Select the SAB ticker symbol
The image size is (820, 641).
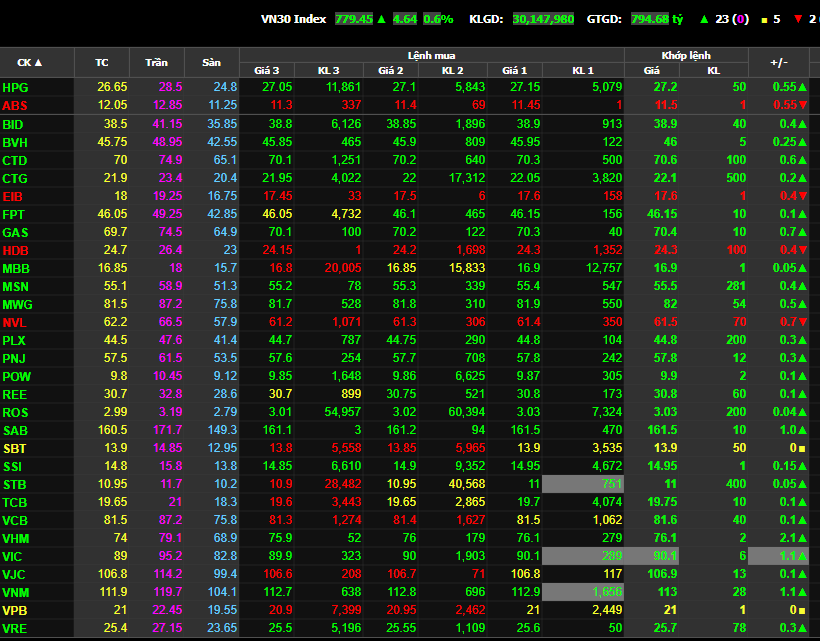15,431
